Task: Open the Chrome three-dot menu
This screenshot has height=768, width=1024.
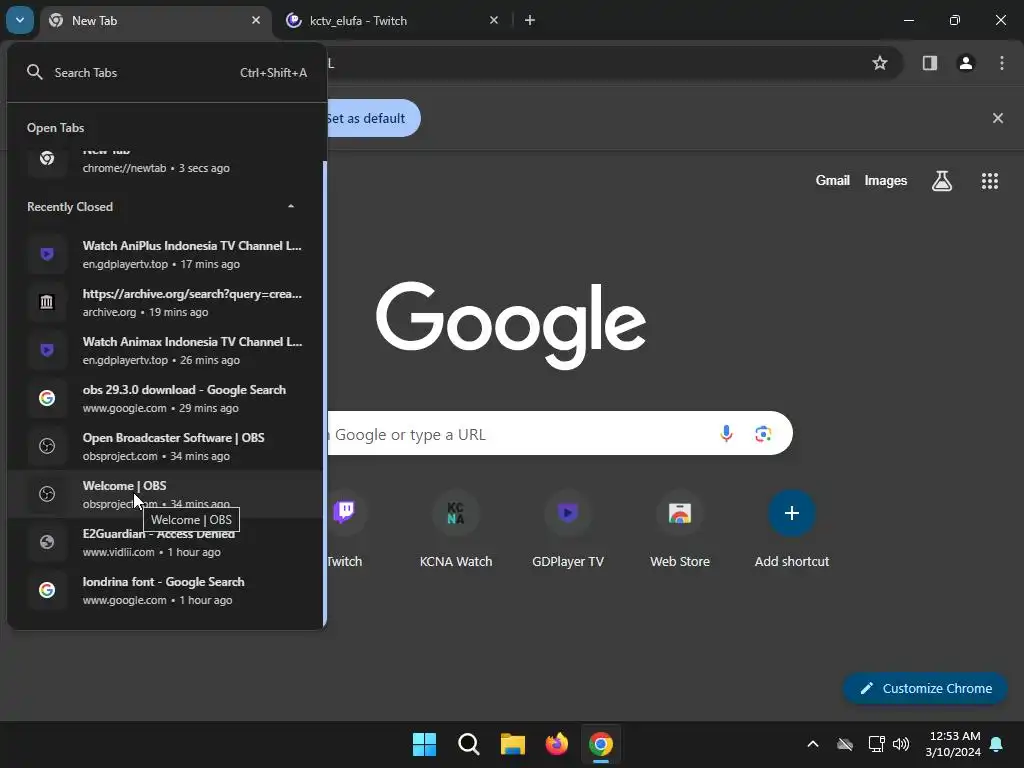Action: pyautogui.click(x=1002, y=63)
